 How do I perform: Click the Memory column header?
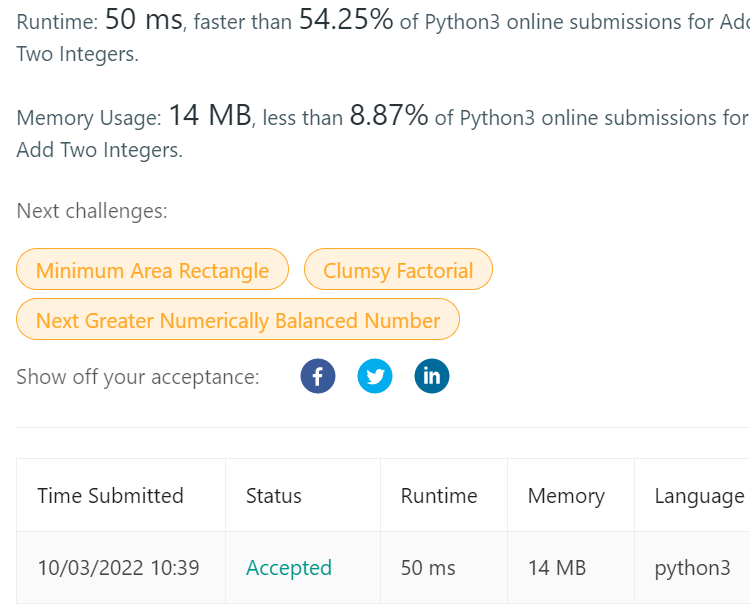point(566,496)
